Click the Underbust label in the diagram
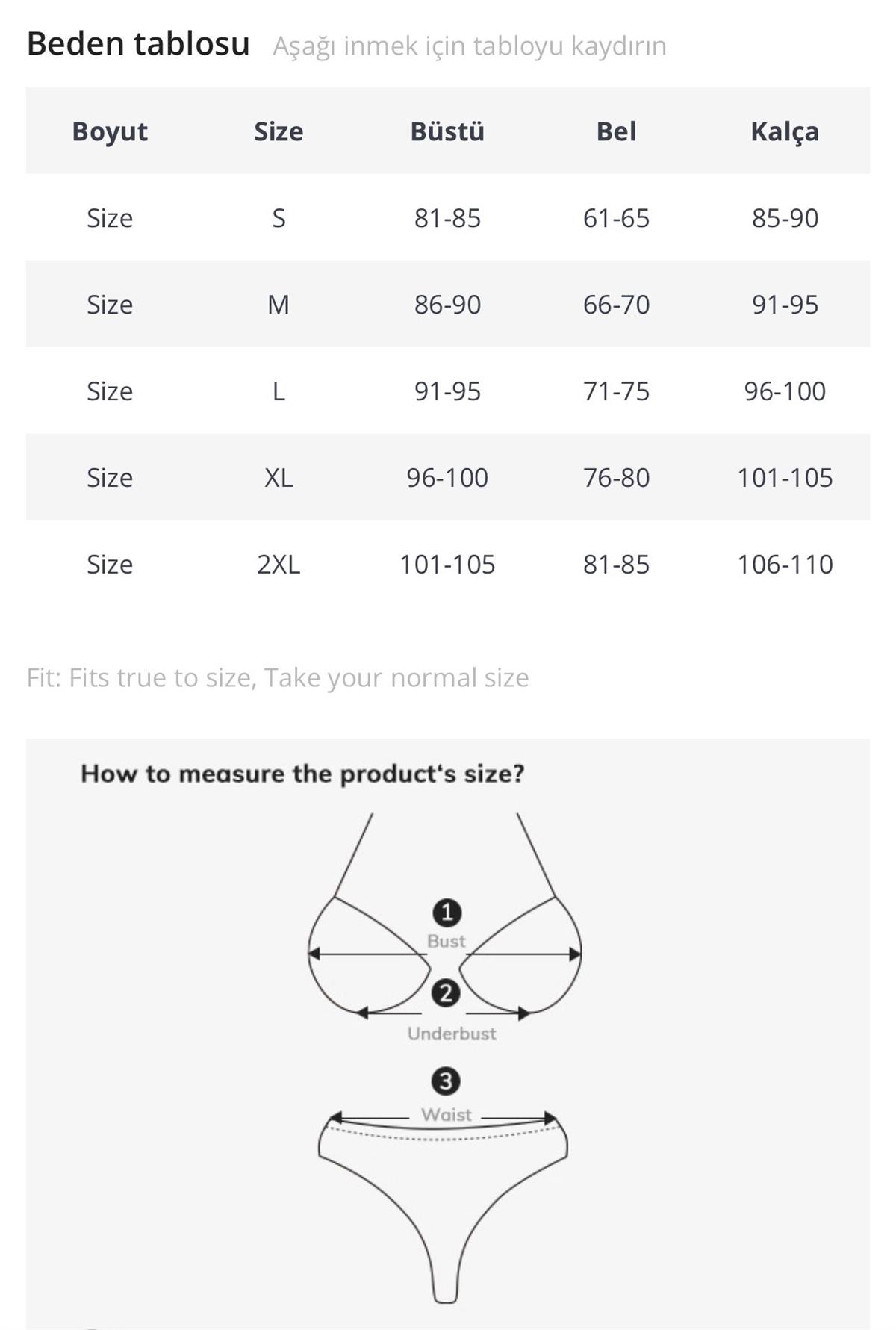The image size is (896, 1330). click(x=451, y=1034)
